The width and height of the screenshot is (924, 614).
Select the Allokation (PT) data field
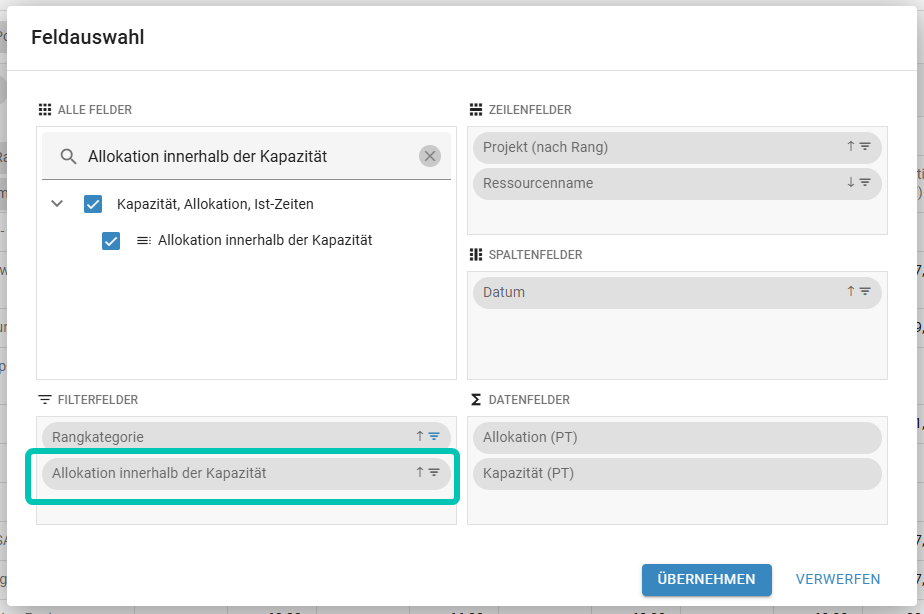tap(677, 437)
